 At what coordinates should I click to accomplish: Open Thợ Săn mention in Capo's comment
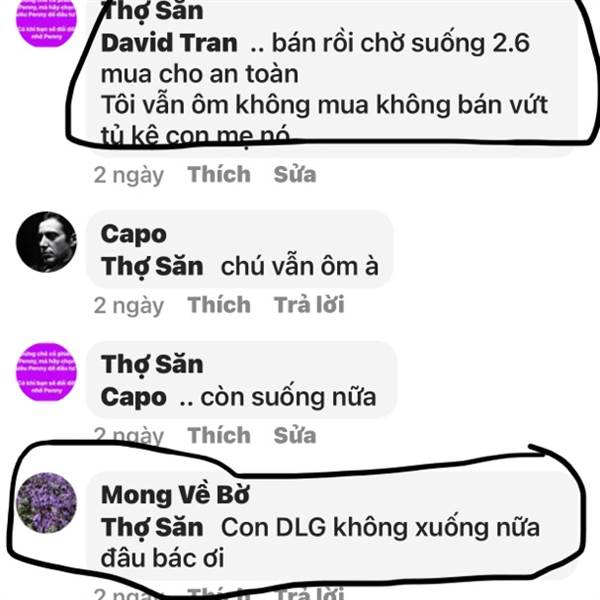pyautogui.click(x=152, y=266)
